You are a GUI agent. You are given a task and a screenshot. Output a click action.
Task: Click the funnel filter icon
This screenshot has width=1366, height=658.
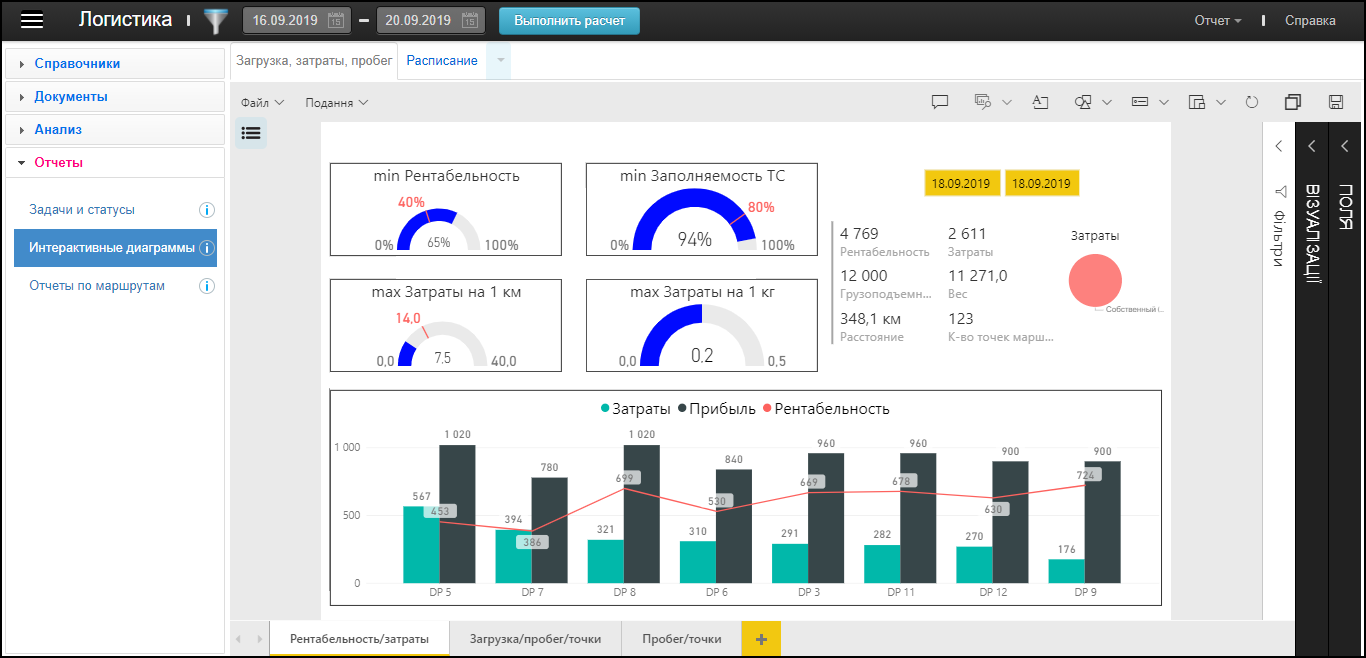click(x=215, y=20)
